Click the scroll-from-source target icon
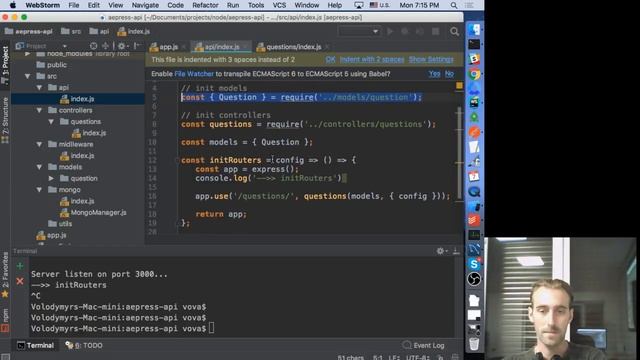This screenshot has width=640, height=360. [x=93, y=46]
